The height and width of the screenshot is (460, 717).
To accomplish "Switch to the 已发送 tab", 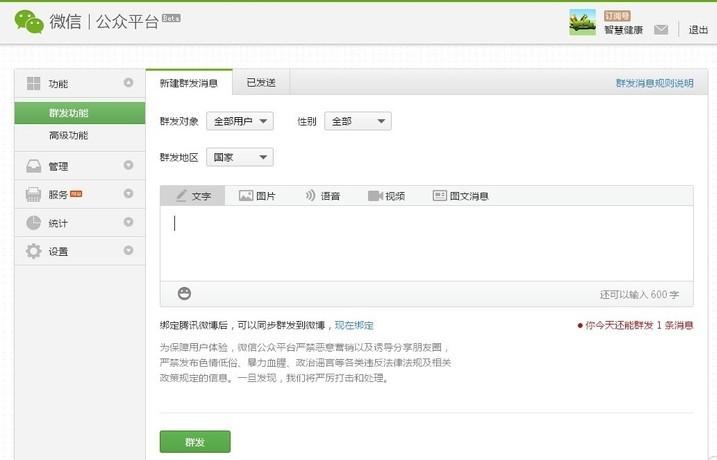I will [x=261, y=82].
